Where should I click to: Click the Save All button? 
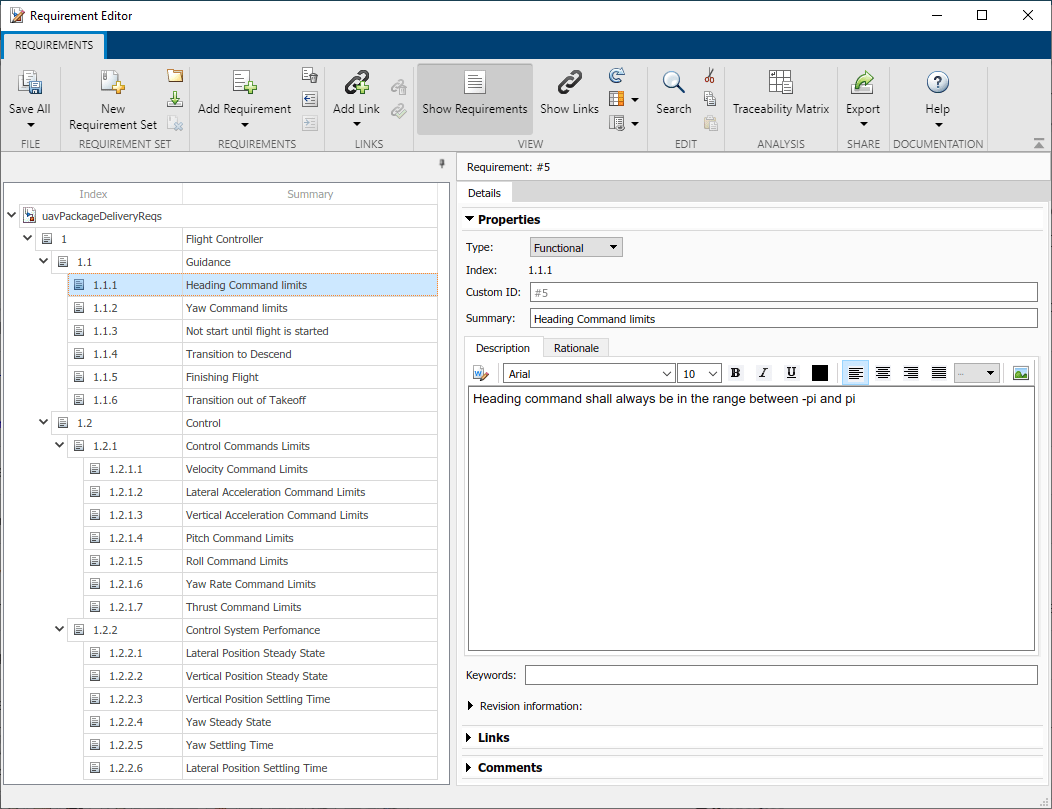[29, 83]
